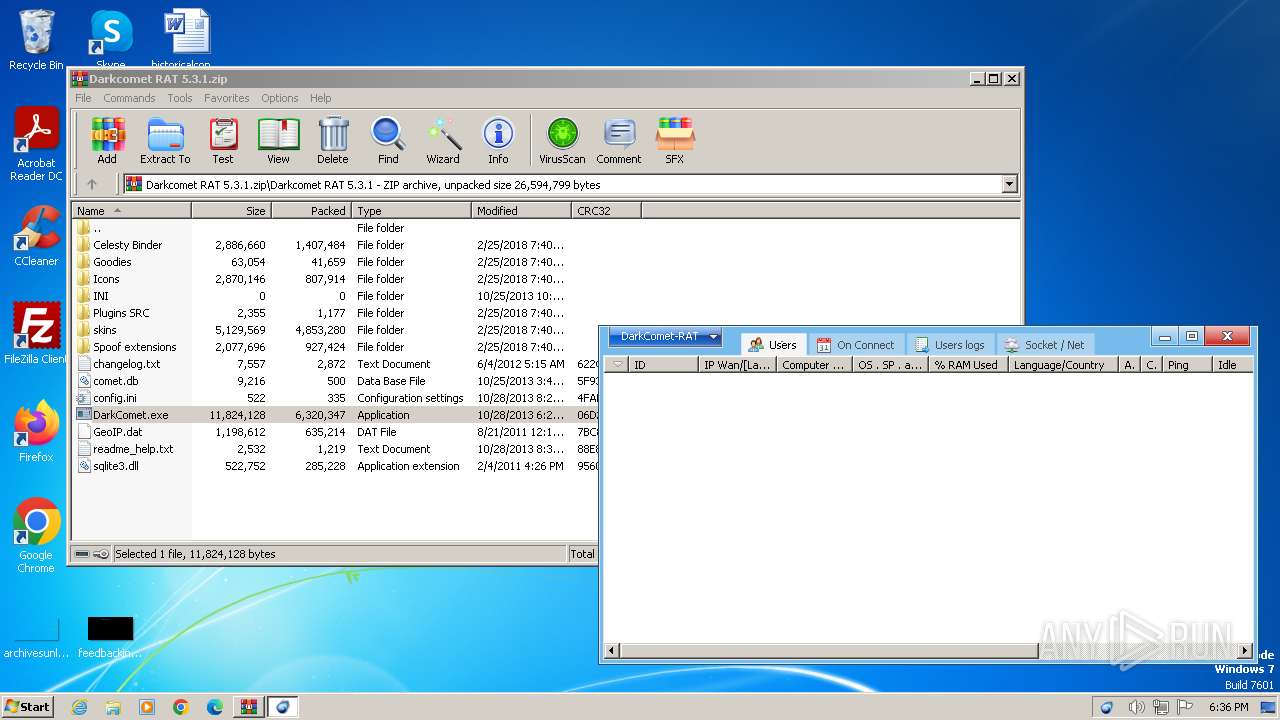Open the Favorites menu
Viewport: 1280px width, 720px height.
(227, 98)
